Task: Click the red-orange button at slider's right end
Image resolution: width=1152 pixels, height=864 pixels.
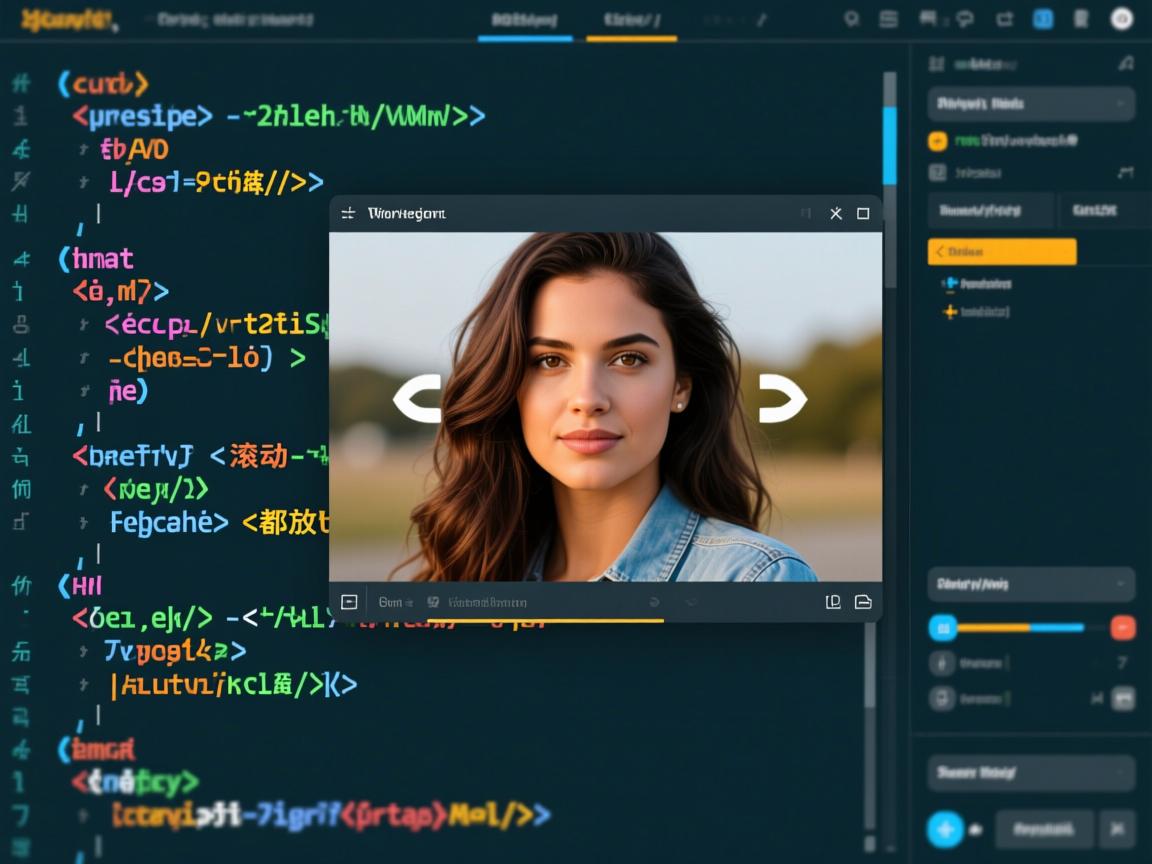Action: pyautogui.click(x=1123, y=628)
